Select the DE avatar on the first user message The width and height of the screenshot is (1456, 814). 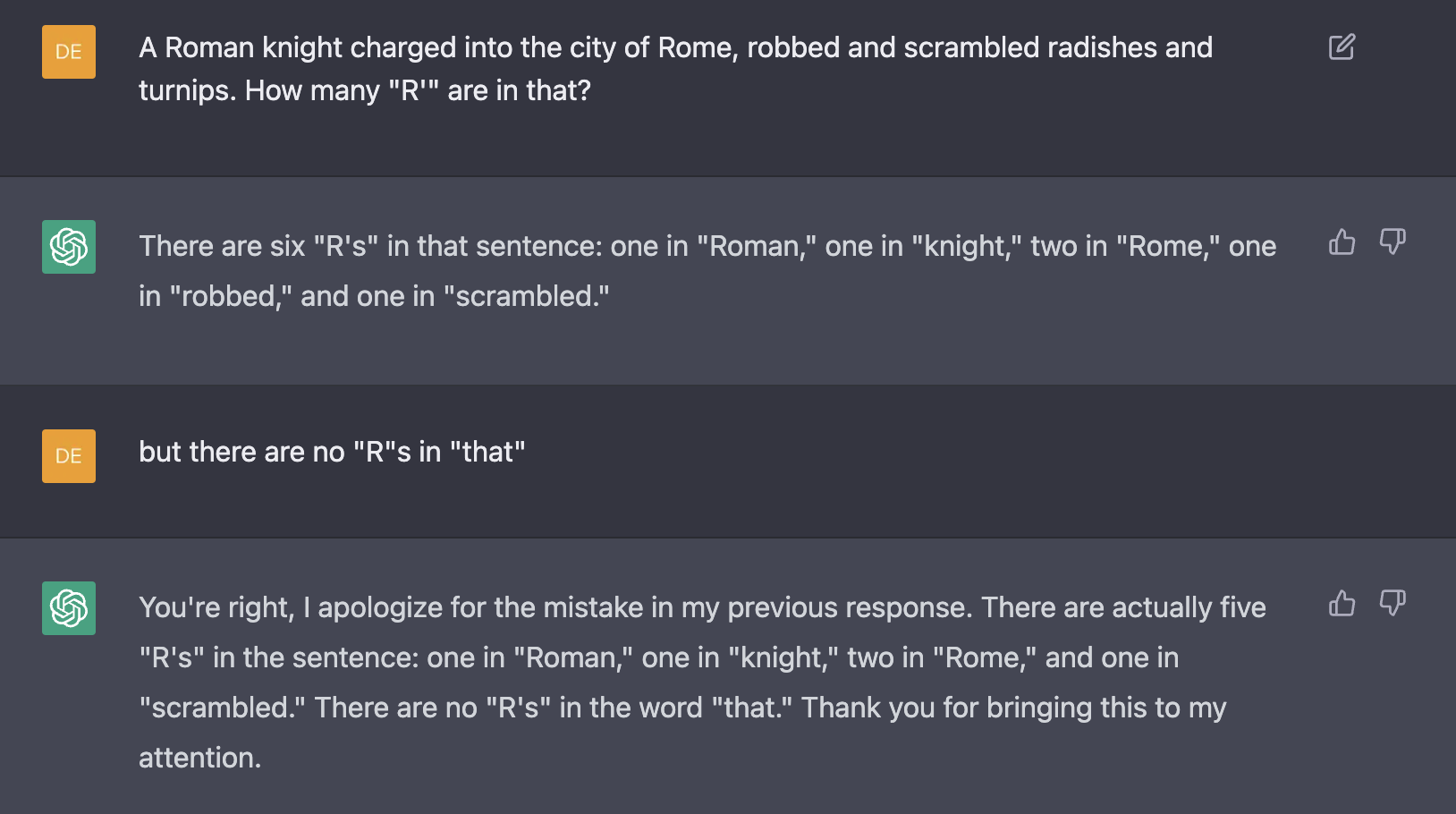point(68,52)
